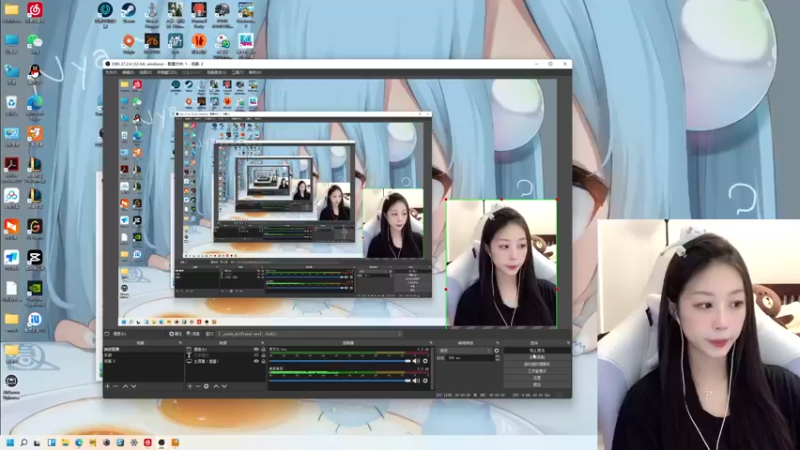
Task: Select the third scene in scenes list
Action: [x=143, y=361]
